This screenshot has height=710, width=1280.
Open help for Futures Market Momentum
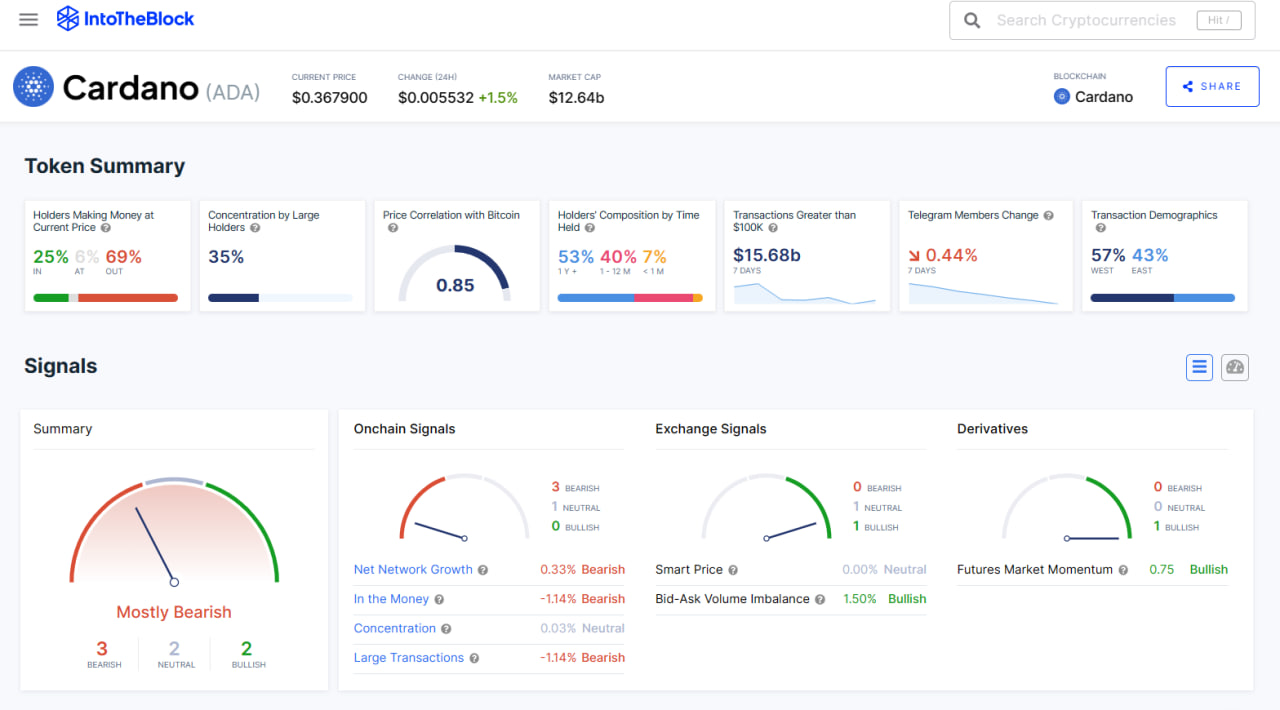click(x=1123, y=570)
